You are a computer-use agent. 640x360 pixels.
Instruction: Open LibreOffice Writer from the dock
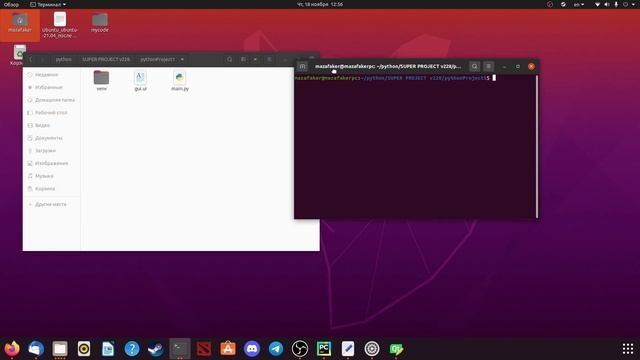108,349
